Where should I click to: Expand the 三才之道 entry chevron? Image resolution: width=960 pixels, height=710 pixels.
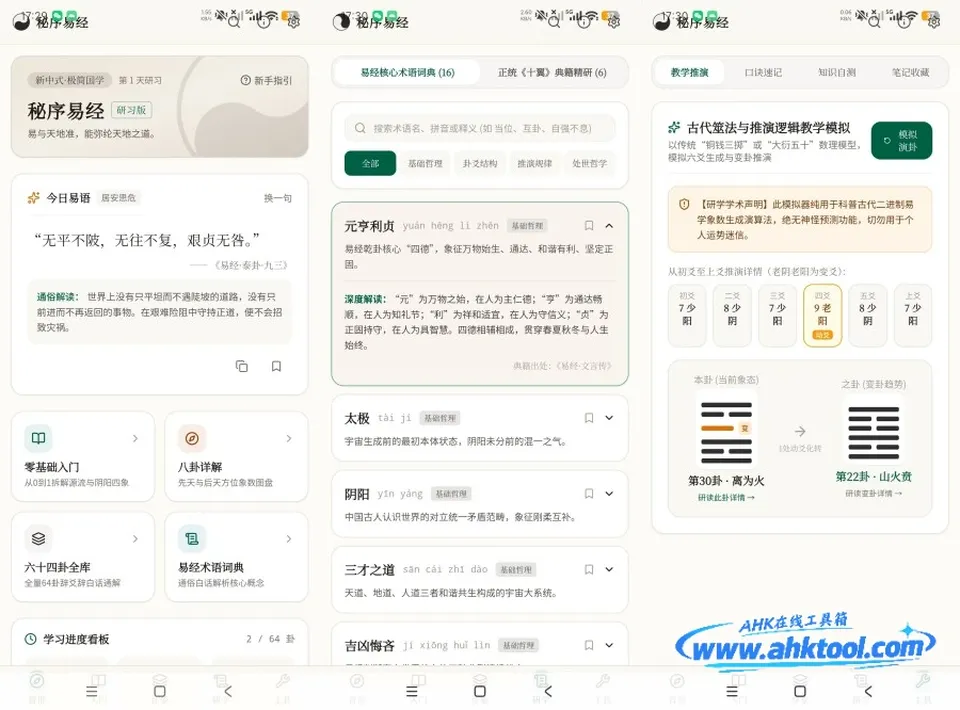(609, 570)
